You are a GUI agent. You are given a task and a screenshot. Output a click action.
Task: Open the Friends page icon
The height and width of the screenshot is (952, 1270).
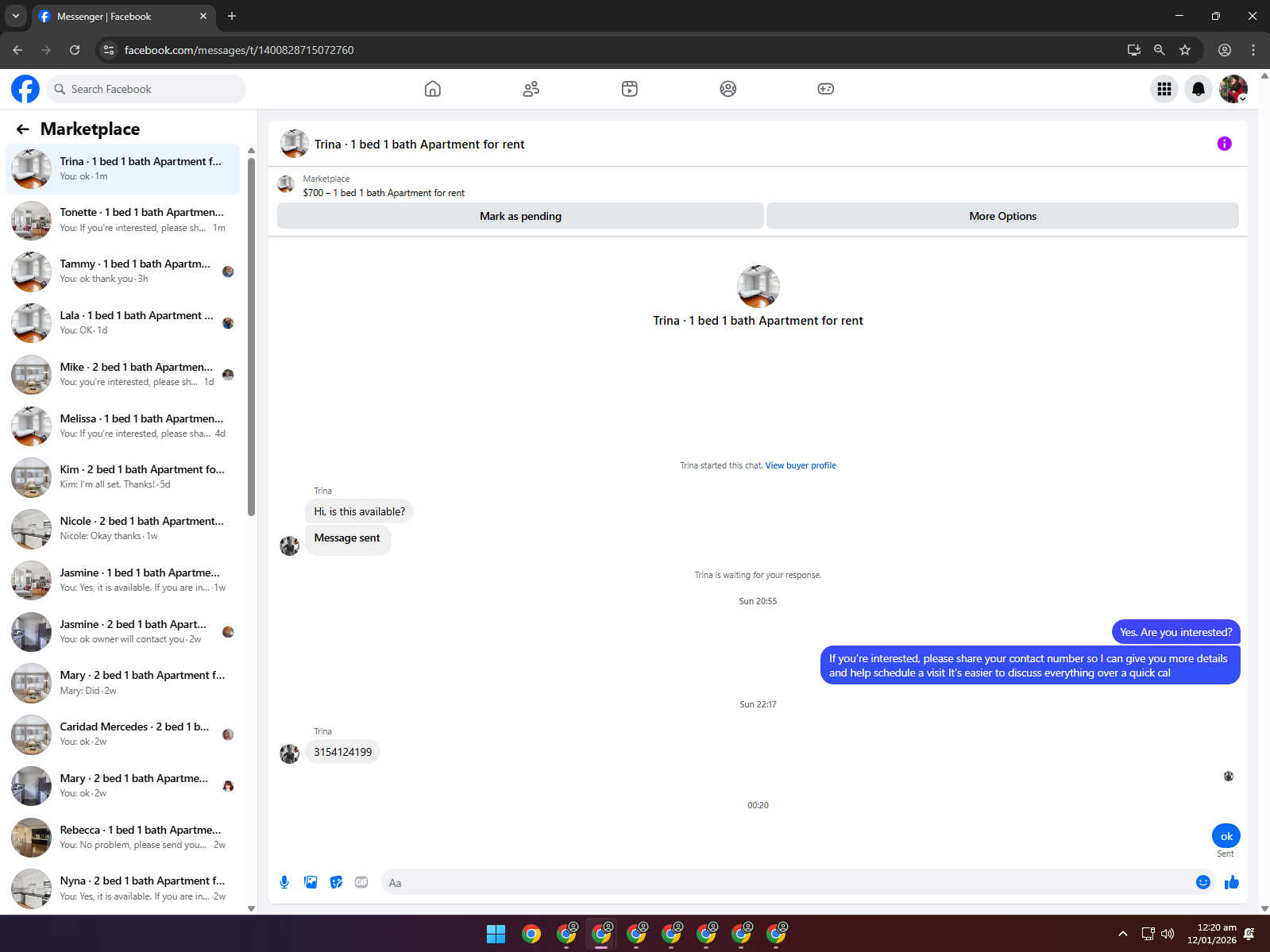[531, 89]
